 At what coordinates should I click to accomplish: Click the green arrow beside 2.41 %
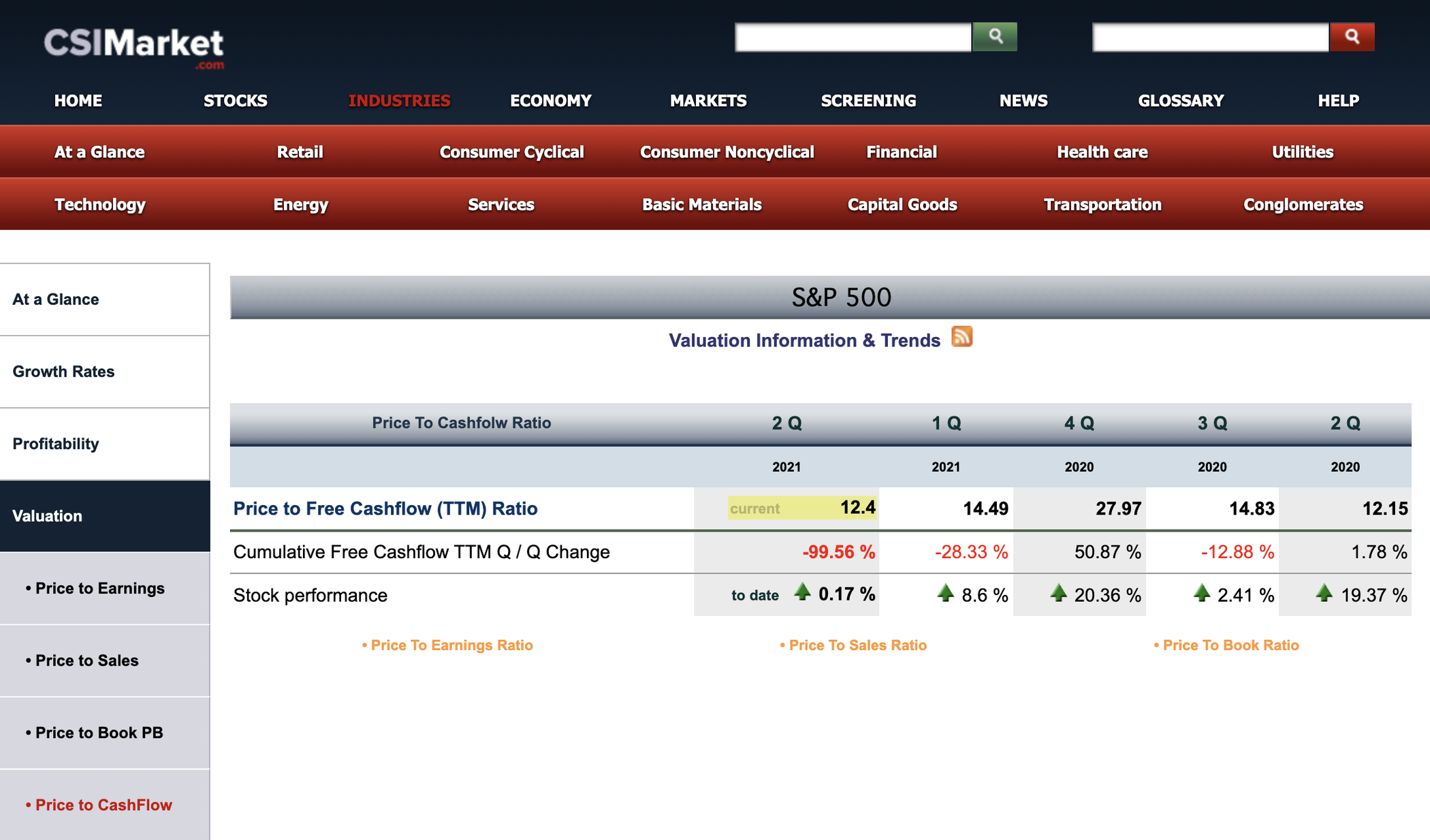1202,593
